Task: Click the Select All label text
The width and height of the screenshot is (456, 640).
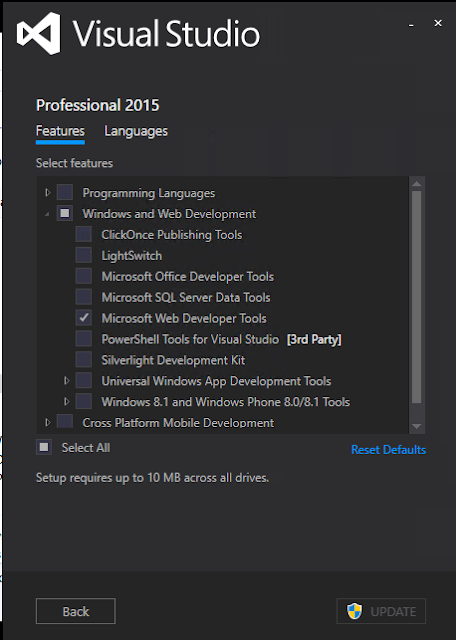Action: point(86,448)
